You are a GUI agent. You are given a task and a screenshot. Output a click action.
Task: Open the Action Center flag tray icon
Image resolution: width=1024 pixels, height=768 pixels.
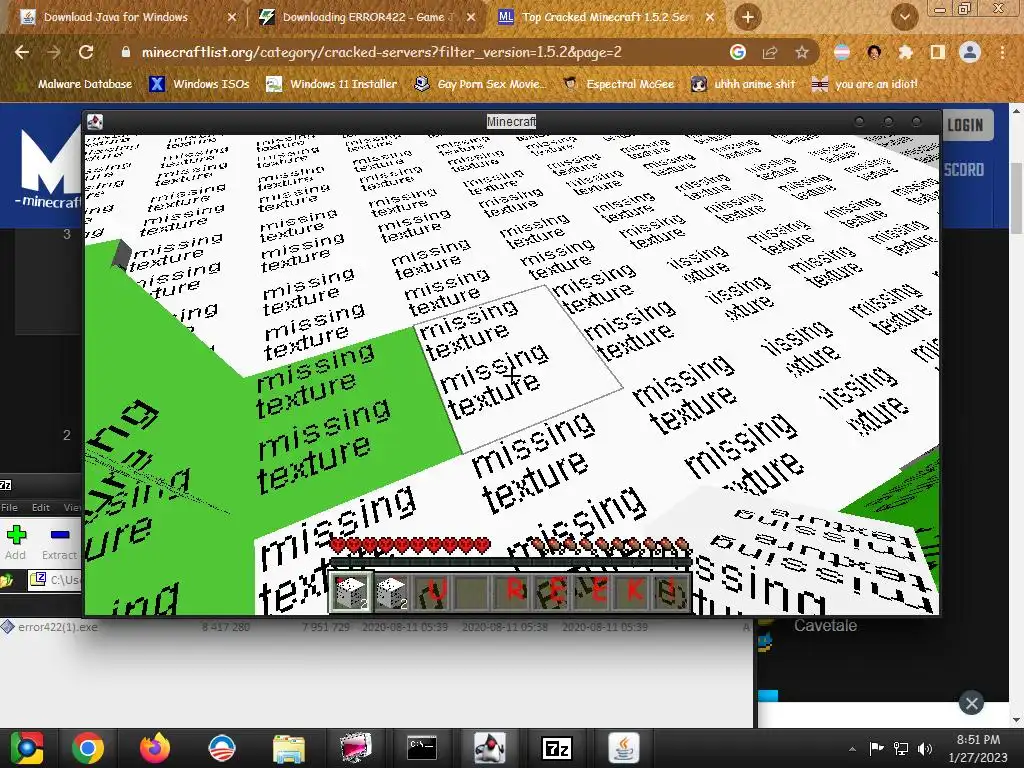coord(876,748)
